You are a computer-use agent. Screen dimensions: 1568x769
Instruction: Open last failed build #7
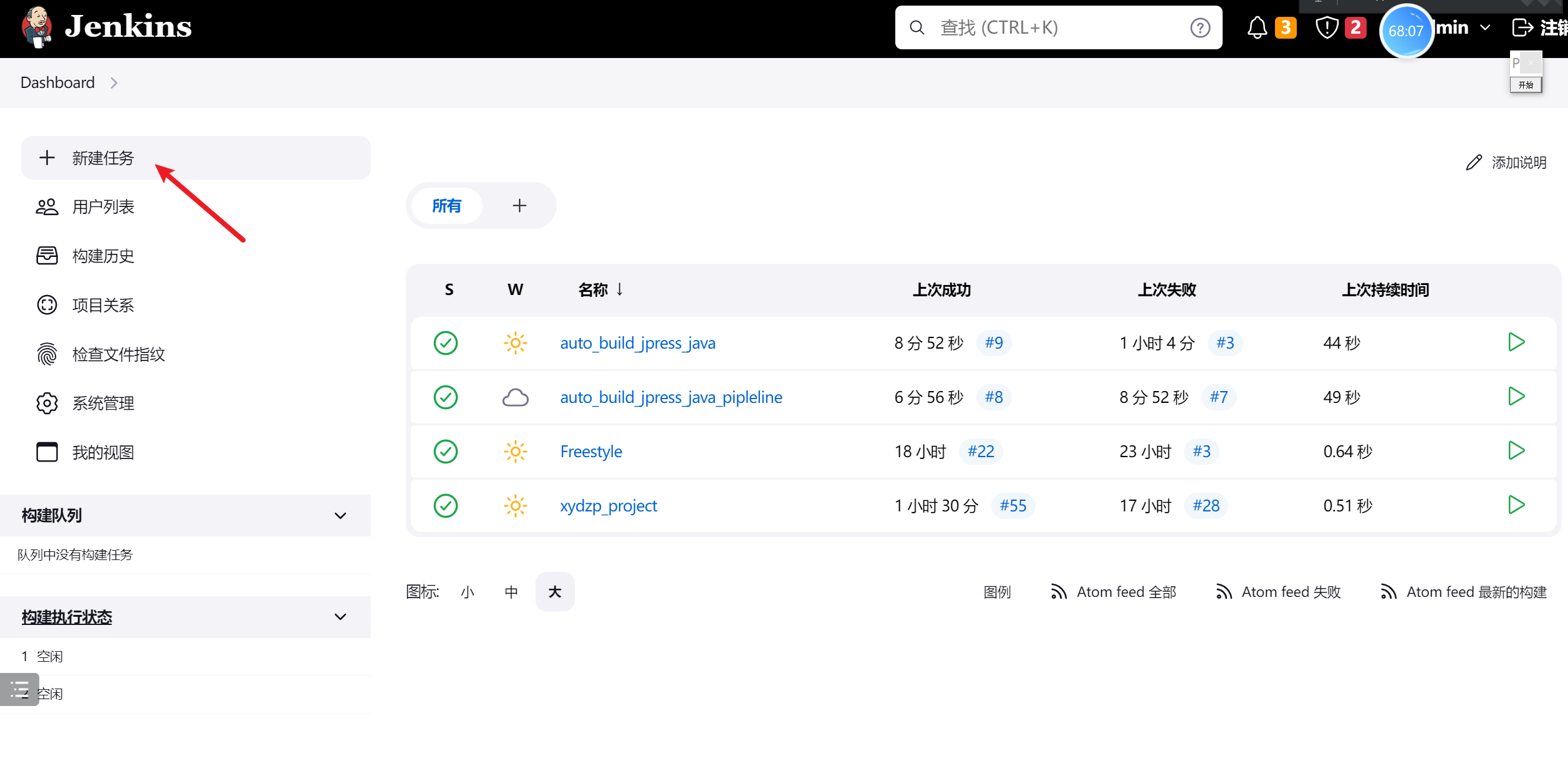(x=1219, y=397)
